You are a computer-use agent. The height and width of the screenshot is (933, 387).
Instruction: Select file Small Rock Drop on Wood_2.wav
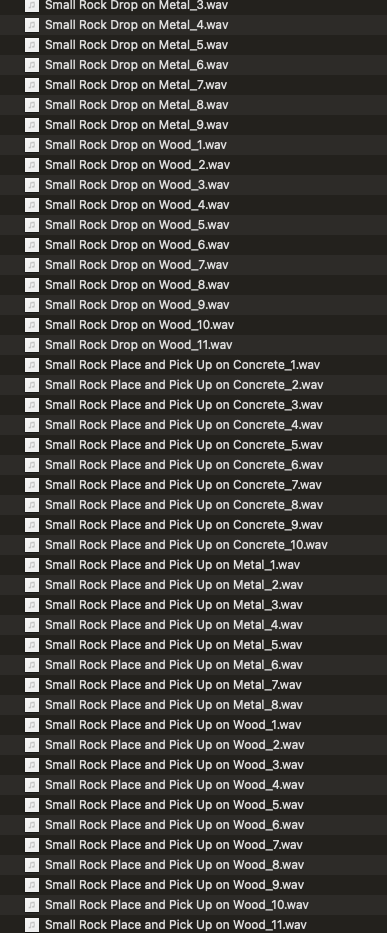(x=138, y=165)
